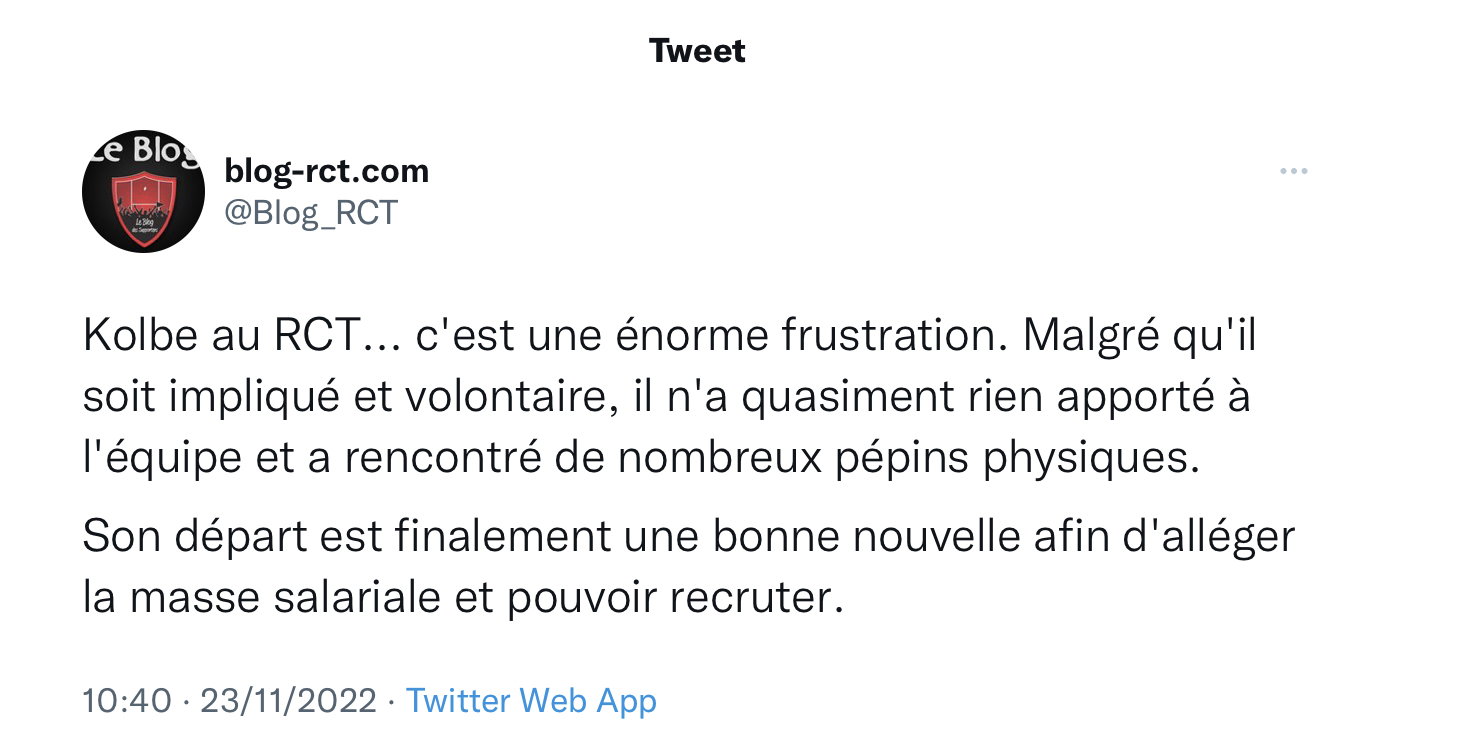
Task: Open the three-dot more options menu
Action: click(x=1293, y=172)
